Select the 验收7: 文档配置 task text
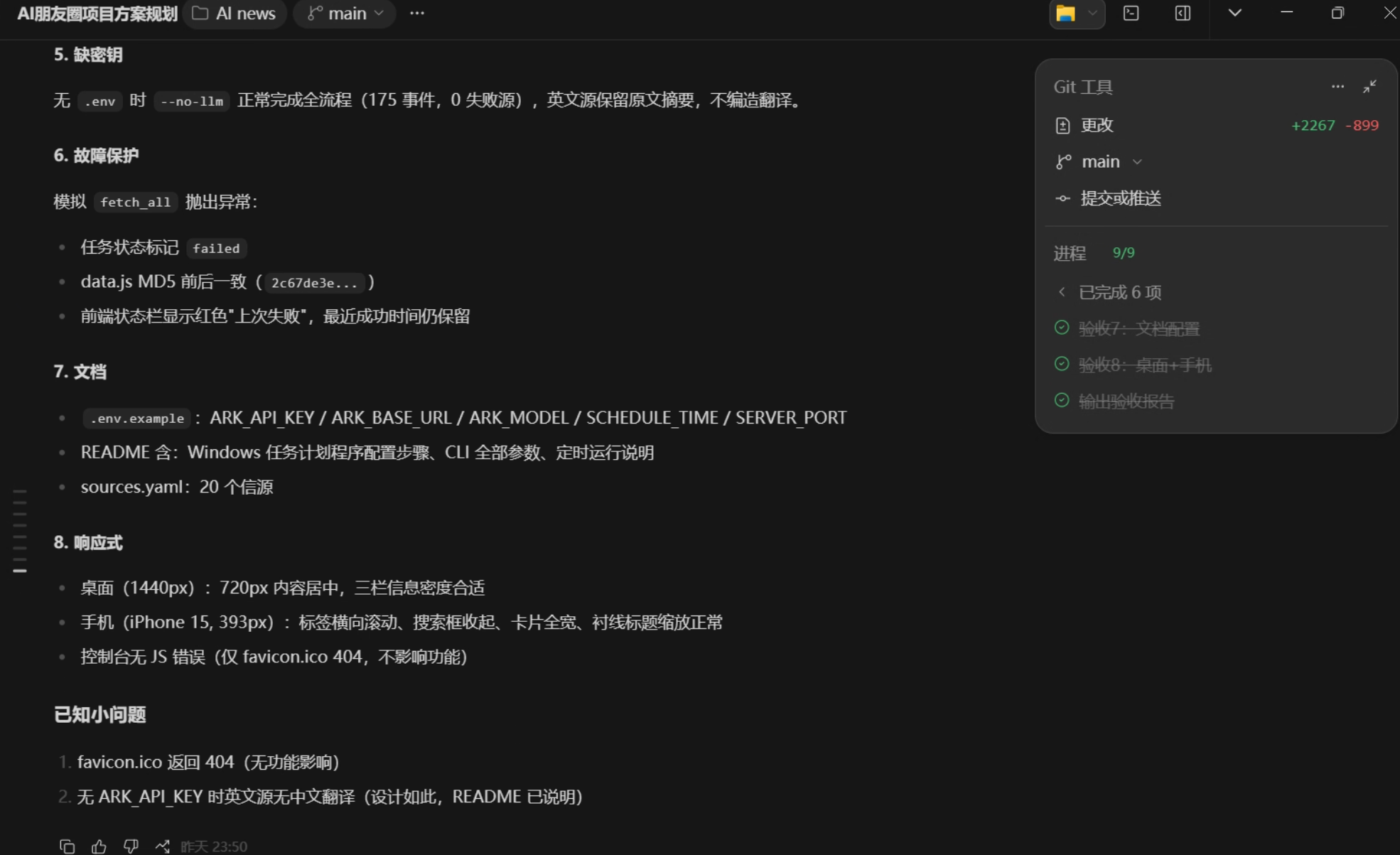Image resolution: width=1400 pixels, height=855 pixels. 1139,328
